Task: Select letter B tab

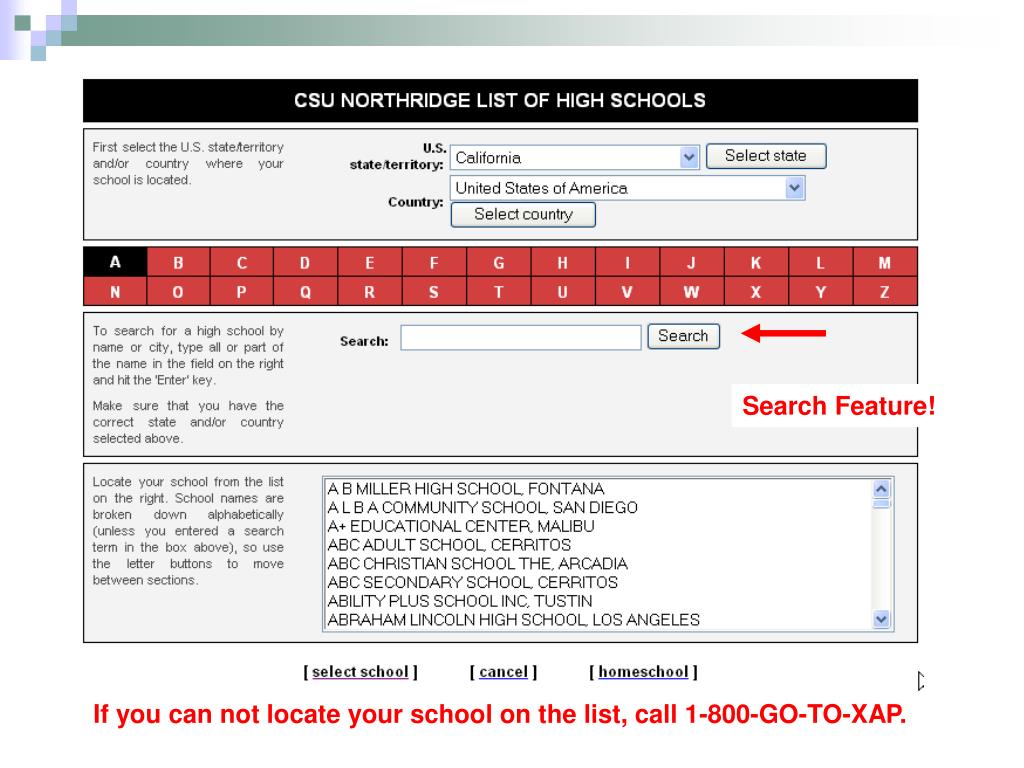Action: (x=178, y=262)
